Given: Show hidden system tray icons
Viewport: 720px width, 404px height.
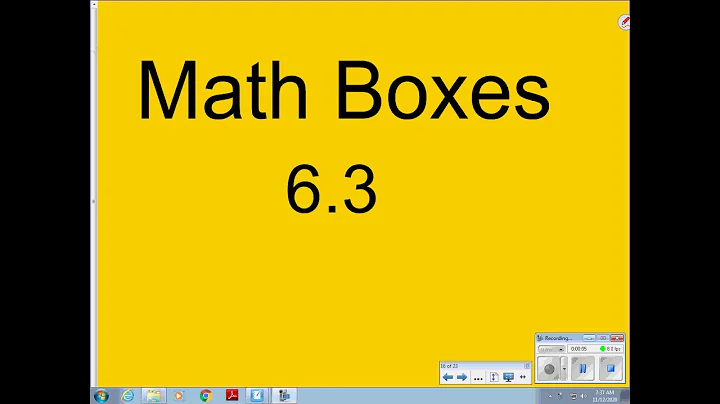Looking at the screenshot, I should point(550,396).
